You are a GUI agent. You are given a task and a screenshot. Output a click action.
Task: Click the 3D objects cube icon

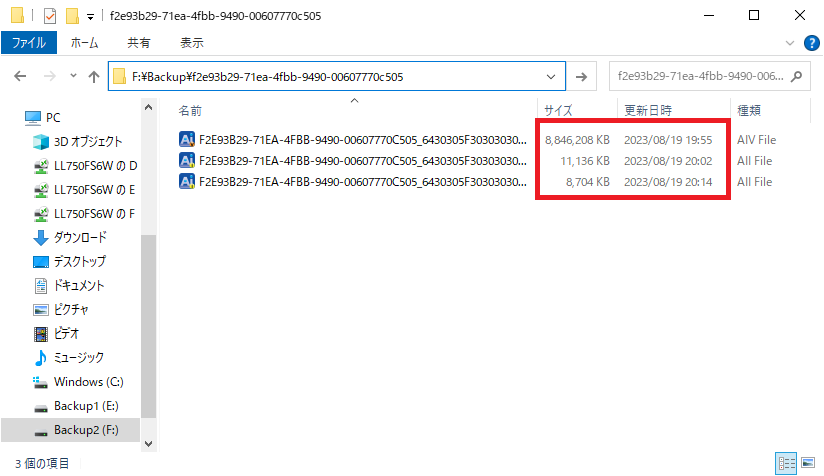click(41, 141)
